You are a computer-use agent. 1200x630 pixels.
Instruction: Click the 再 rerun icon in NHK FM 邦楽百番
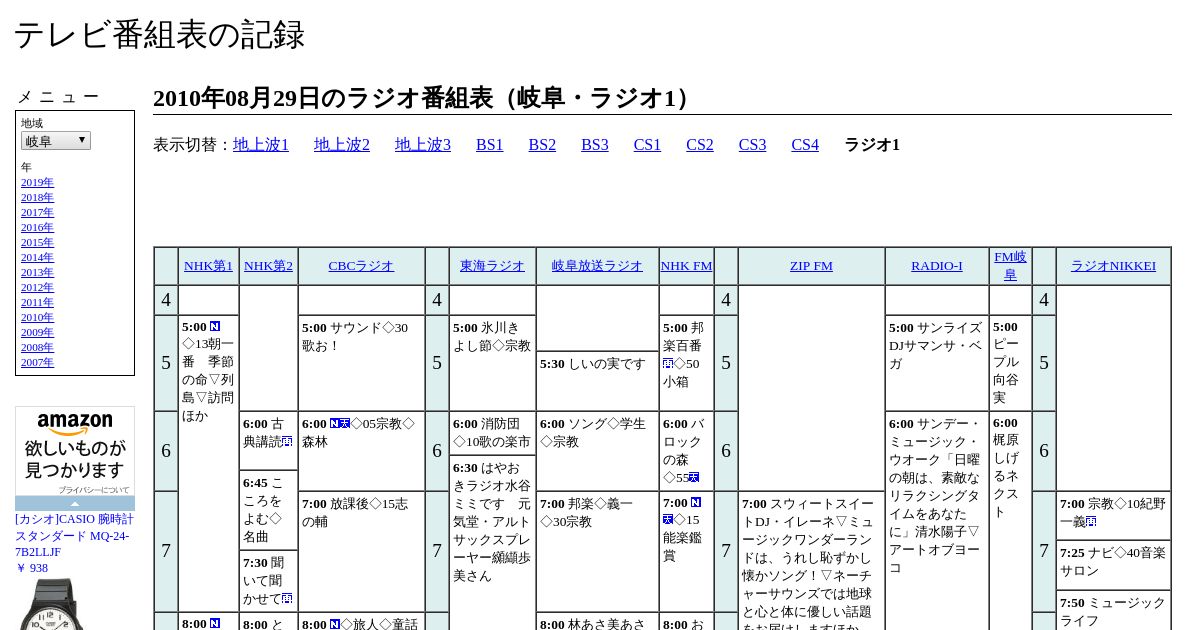coord(667,364)
